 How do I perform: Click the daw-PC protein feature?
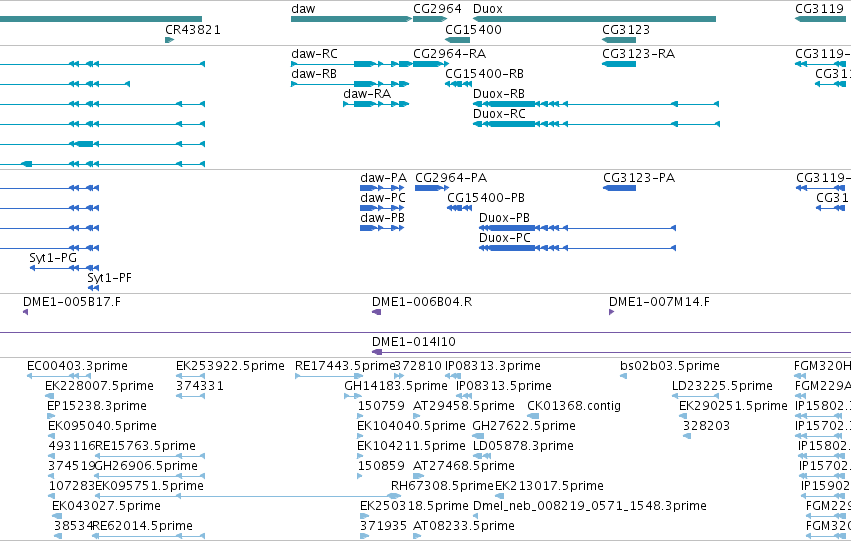click(x=382, y=208)
